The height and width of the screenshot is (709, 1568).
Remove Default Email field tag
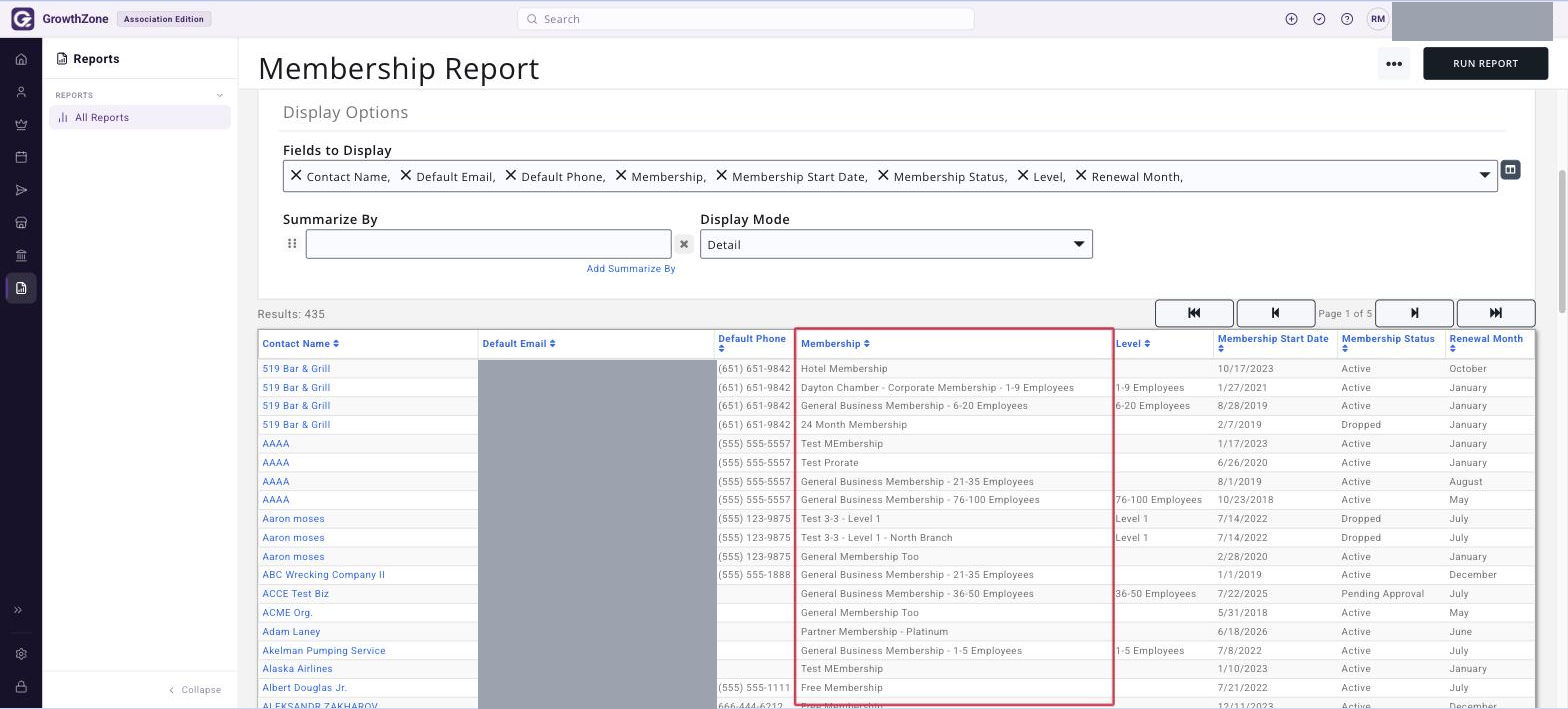405,175
